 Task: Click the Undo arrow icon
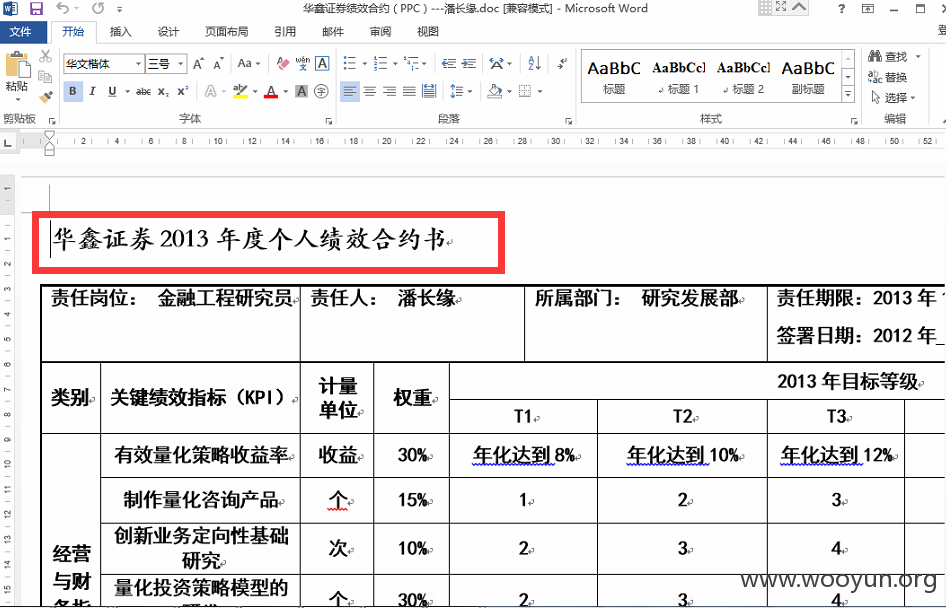[62, 8]
